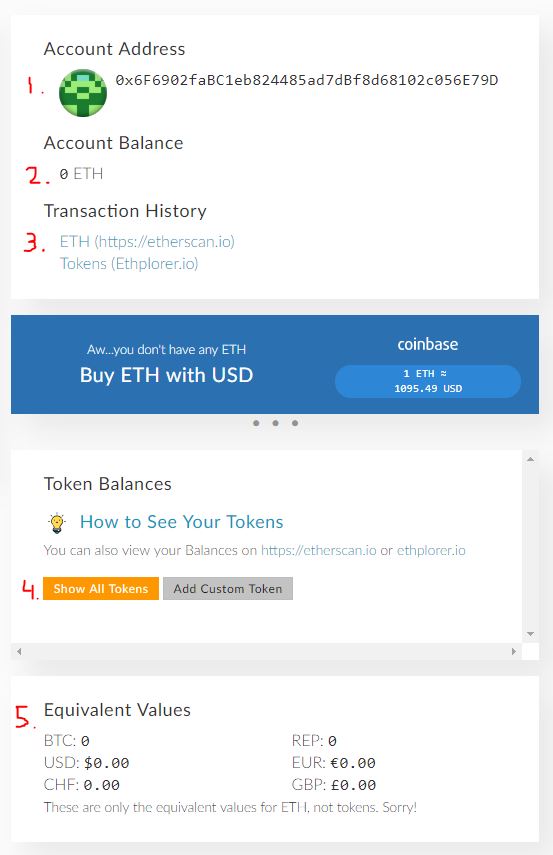Screen dimensions: 553x855
Task: Click the account address hex string
Action: point(306,80)
